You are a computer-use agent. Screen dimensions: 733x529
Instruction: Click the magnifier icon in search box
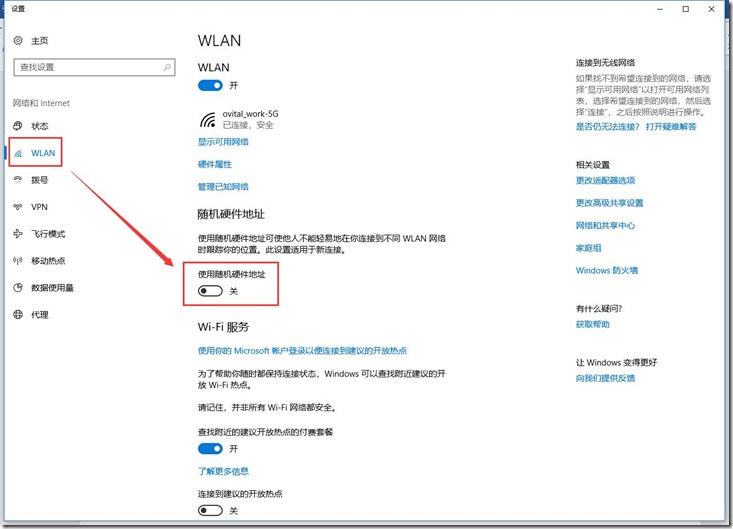pyautogui.click(x=168, y=67)
